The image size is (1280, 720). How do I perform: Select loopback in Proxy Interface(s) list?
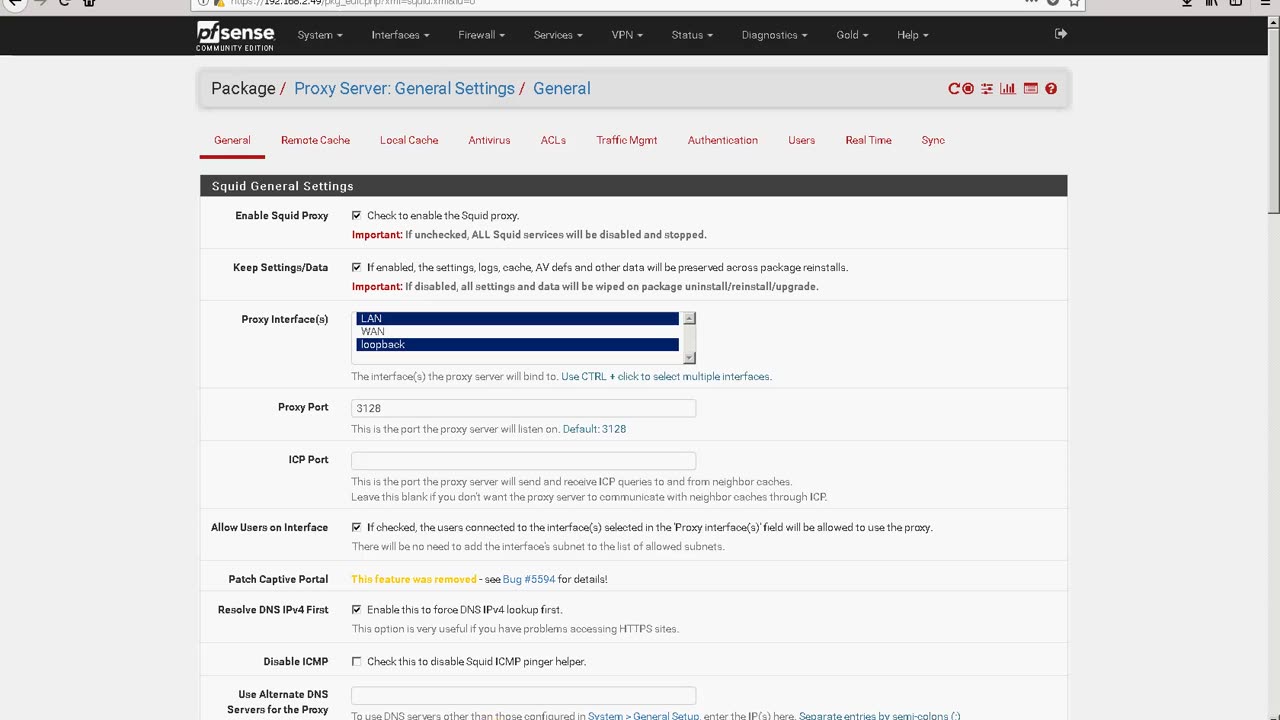point(517,344)
